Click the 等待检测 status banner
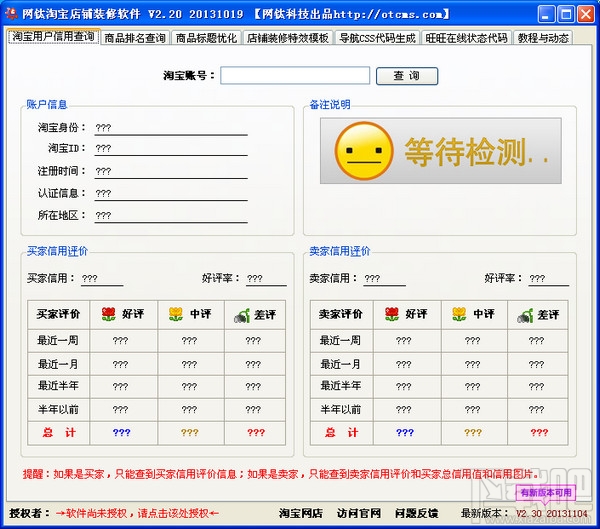 [441, 151]
